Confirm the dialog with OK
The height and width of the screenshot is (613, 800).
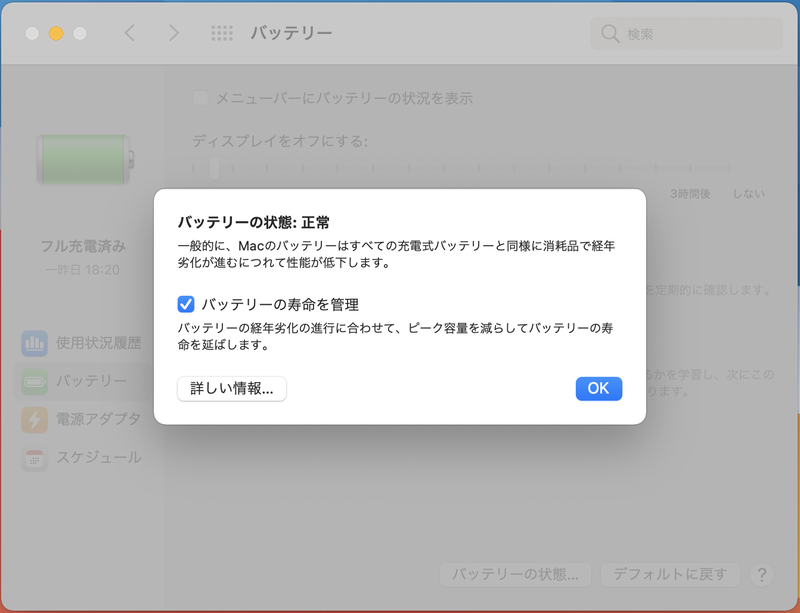[x=598, y=389]
